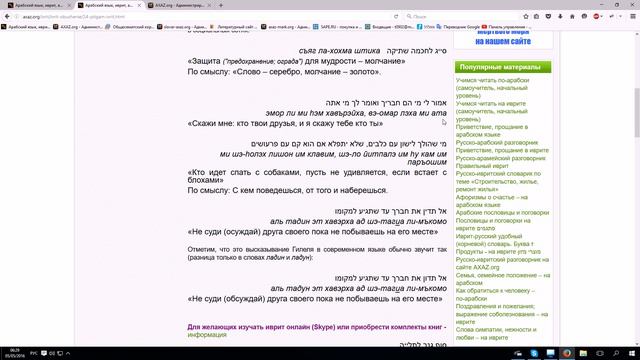This screenshot has width=640, height=360.
Task: Reload the page with the refresh icon
Action: (x=396, y=16)
